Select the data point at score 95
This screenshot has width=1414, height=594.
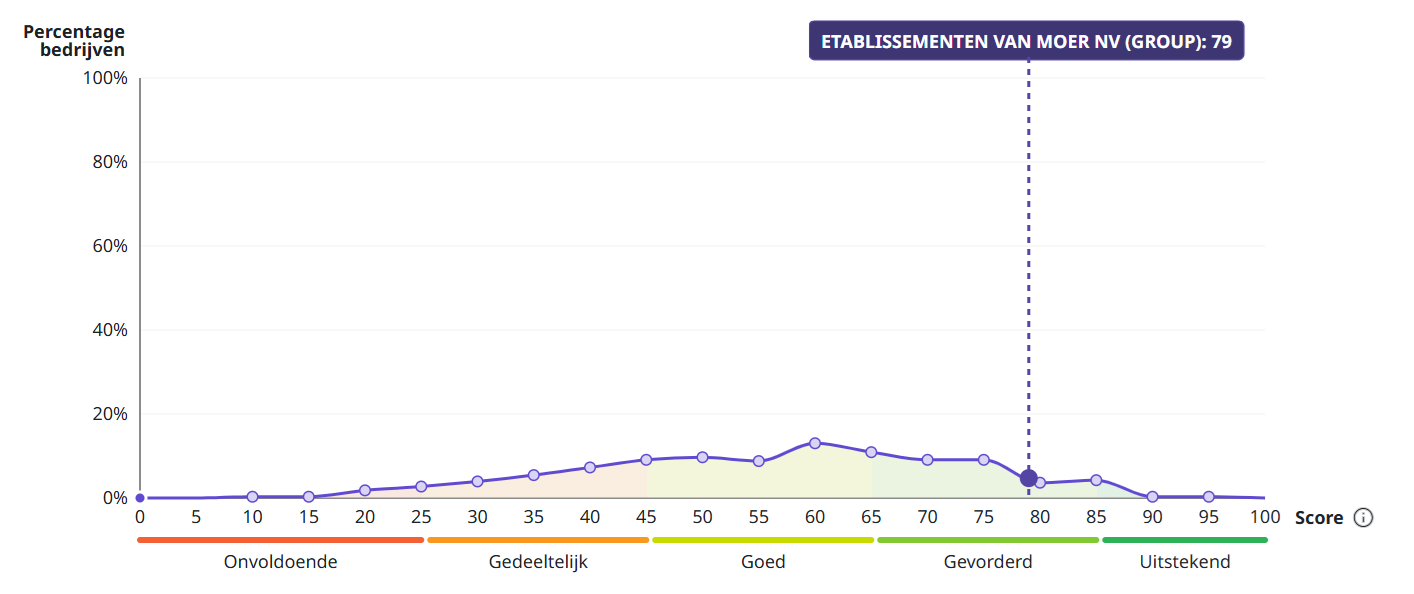[x=1208, y=497]
